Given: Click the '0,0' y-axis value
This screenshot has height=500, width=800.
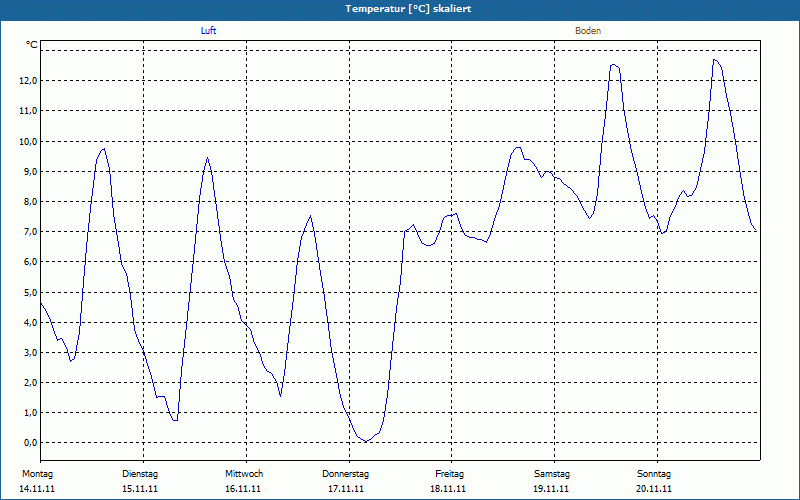Looking at the screenshot, I should [x=31, y=443].
